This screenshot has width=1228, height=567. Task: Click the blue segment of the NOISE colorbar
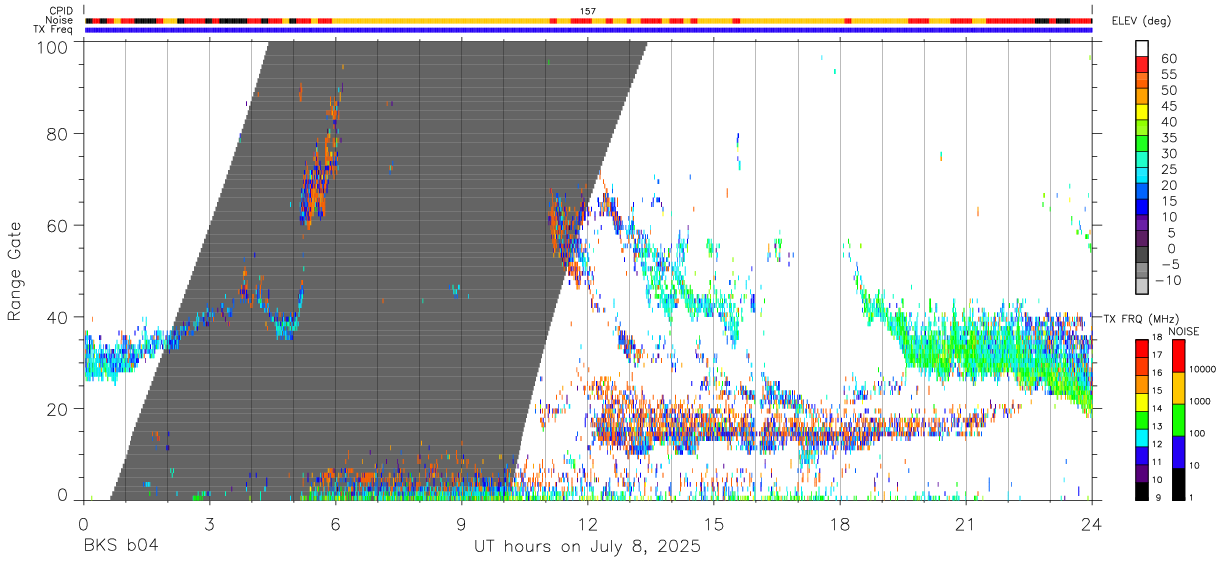tap(1180, 452)
